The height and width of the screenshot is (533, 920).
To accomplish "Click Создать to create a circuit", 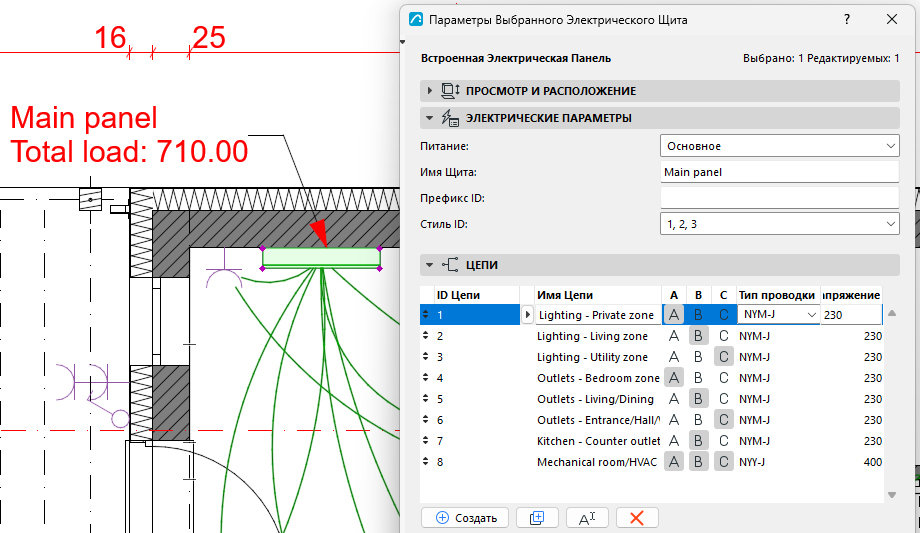I will coord(465,518).
